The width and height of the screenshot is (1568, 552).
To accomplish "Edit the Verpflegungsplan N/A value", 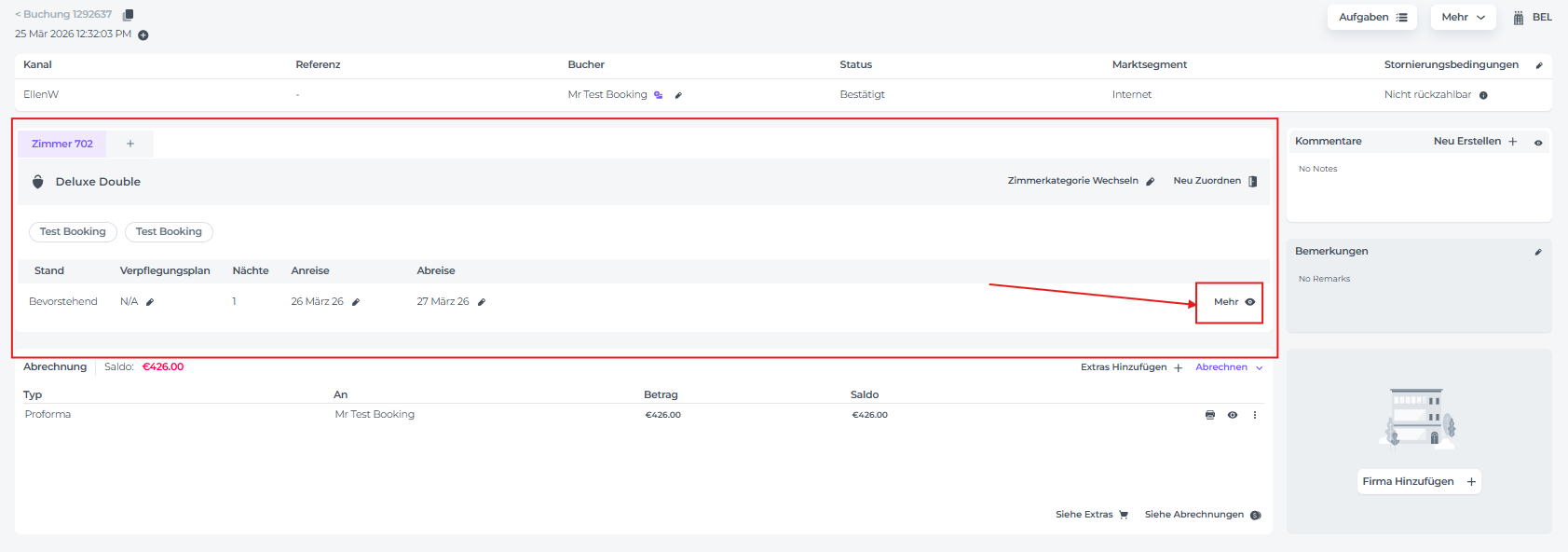I will pyautogui.click(x=150, y=302).
